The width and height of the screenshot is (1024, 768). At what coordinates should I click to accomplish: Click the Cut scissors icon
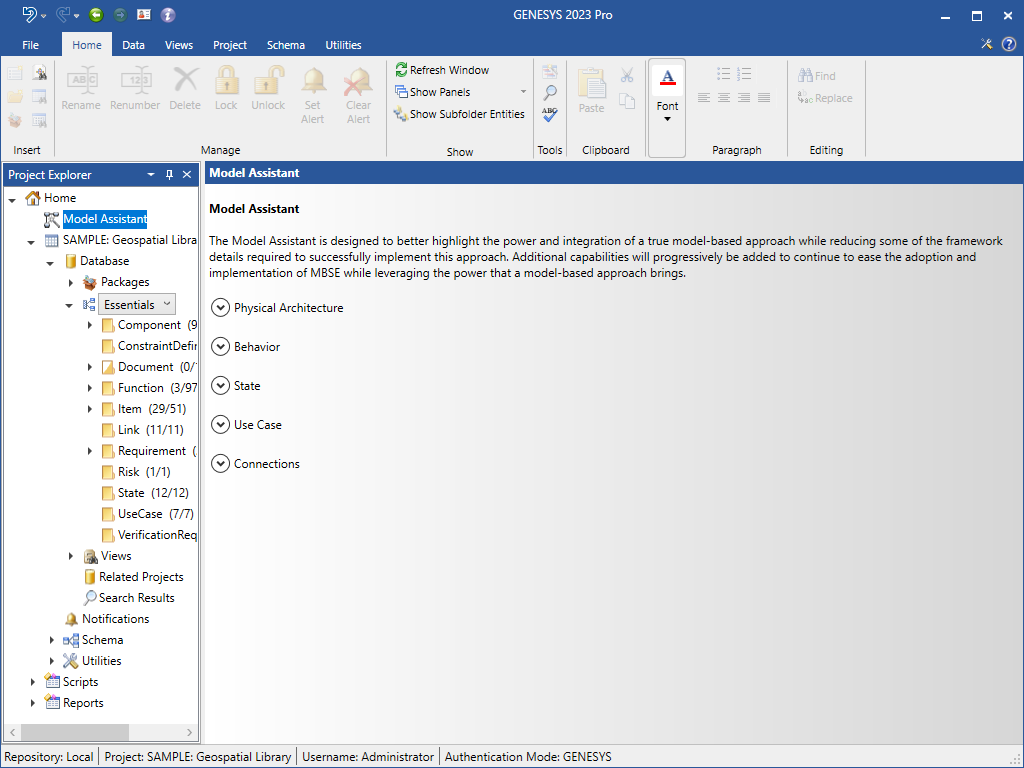pyautogui.click(x=627, y=76)
